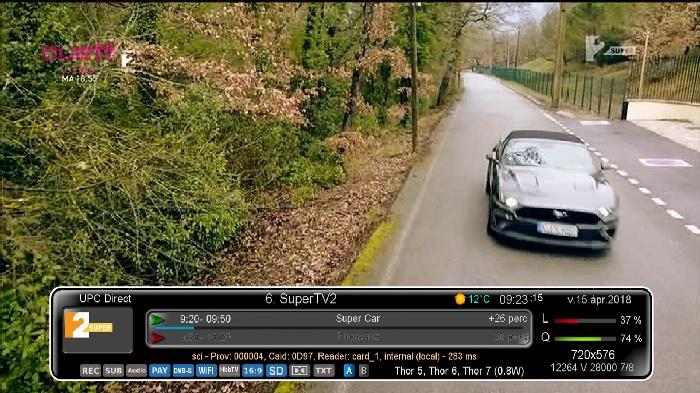700x393 pixels.
Task: Click the green current-event play arrow
Action: [x=158, y=319]
